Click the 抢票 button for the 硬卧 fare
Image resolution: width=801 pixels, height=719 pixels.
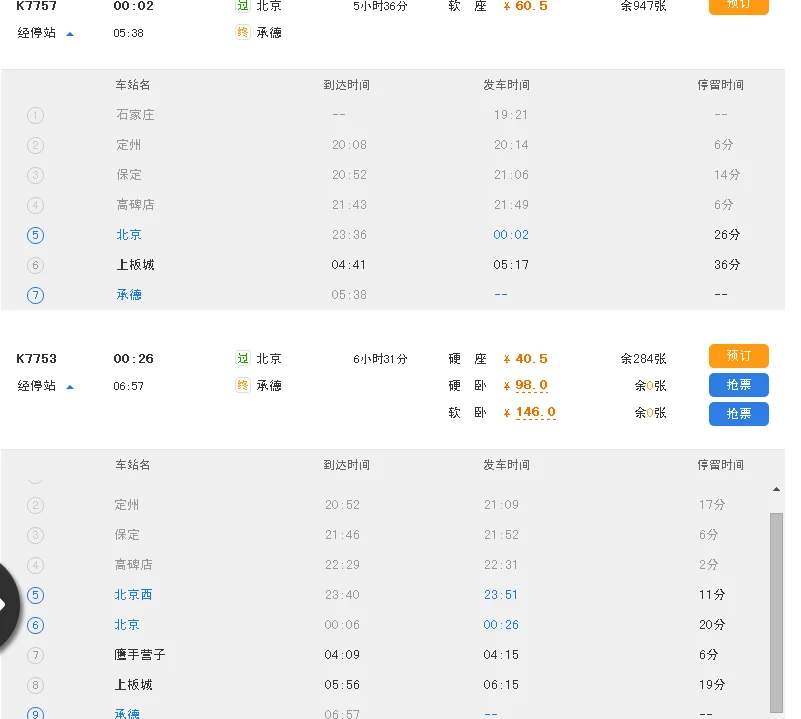[739, 385]
